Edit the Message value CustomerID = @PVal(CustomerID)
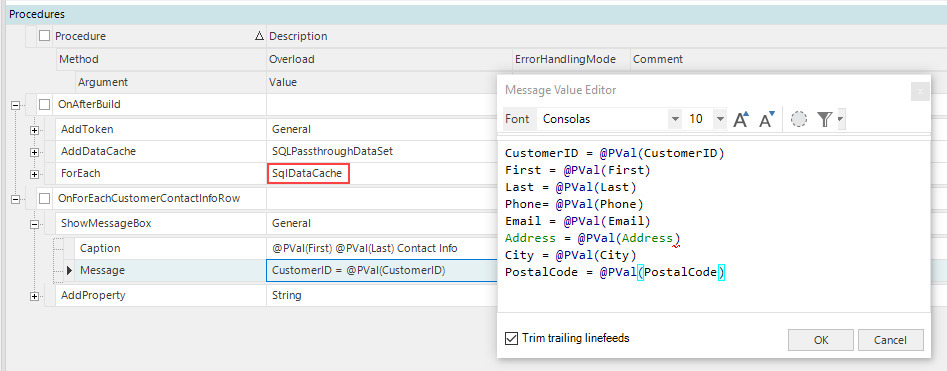Screen dimensions: 947x371 pyautogui.click(x=382, y=271)
